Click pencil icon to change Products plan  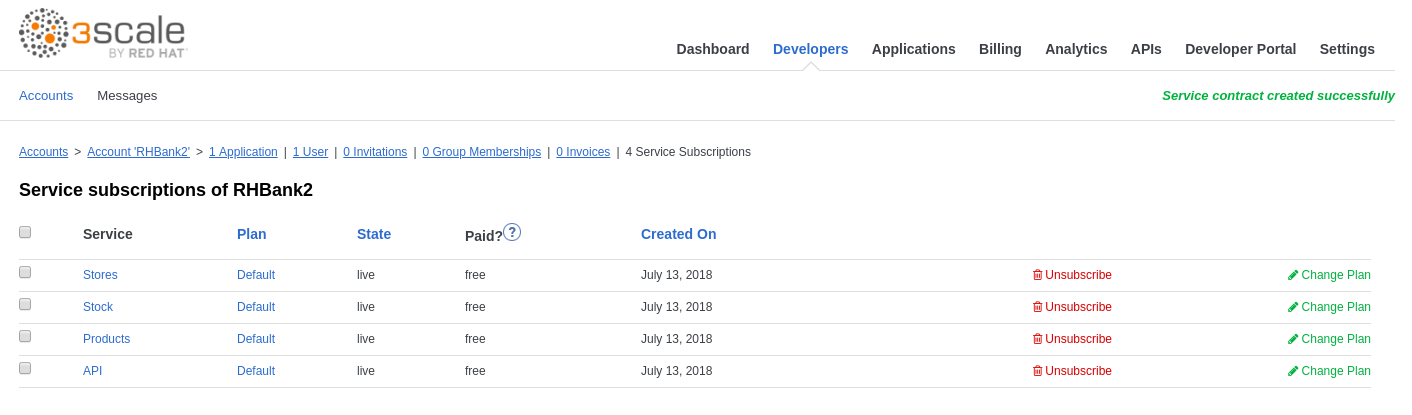(1293, 339)
